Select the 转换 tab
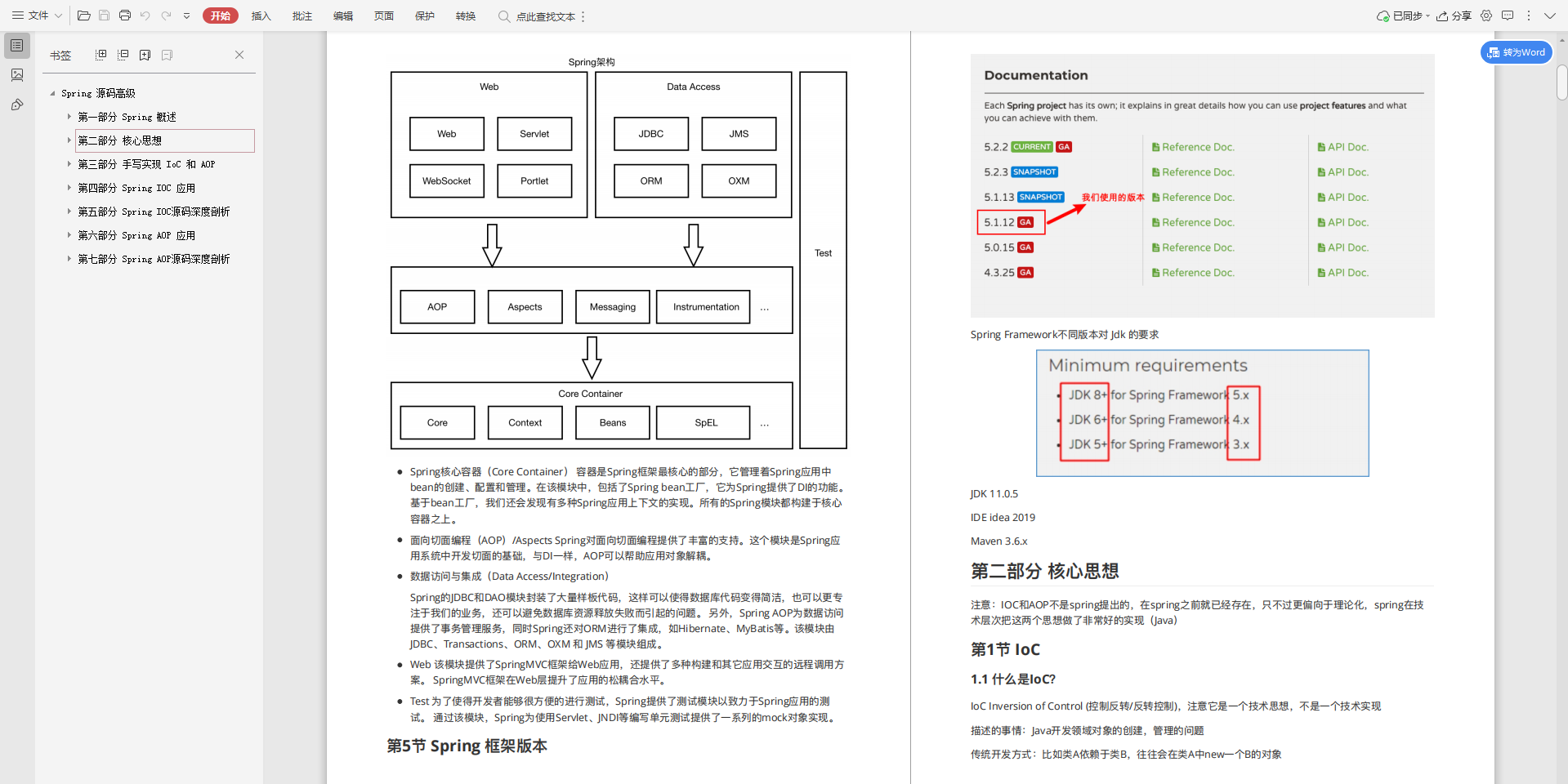1568x784 pixels. 466,16
